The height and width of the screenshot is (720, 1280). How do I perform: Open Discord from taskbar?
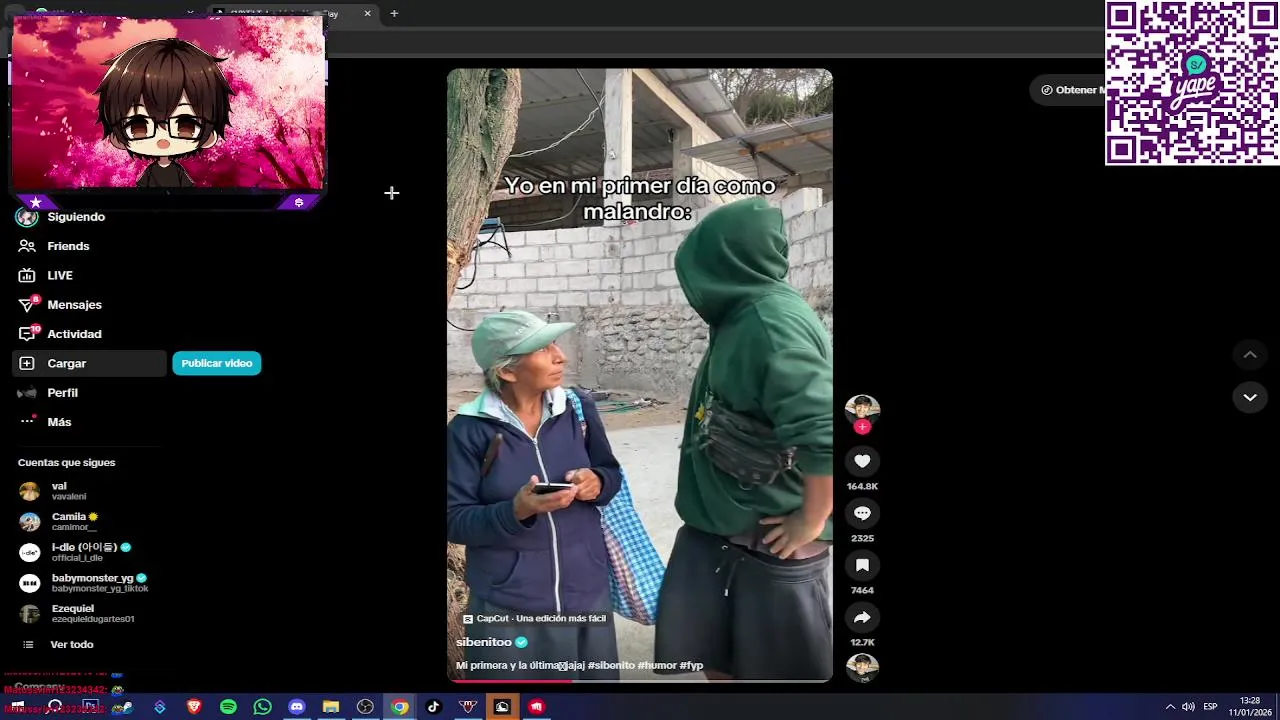[x=296, y=707]
